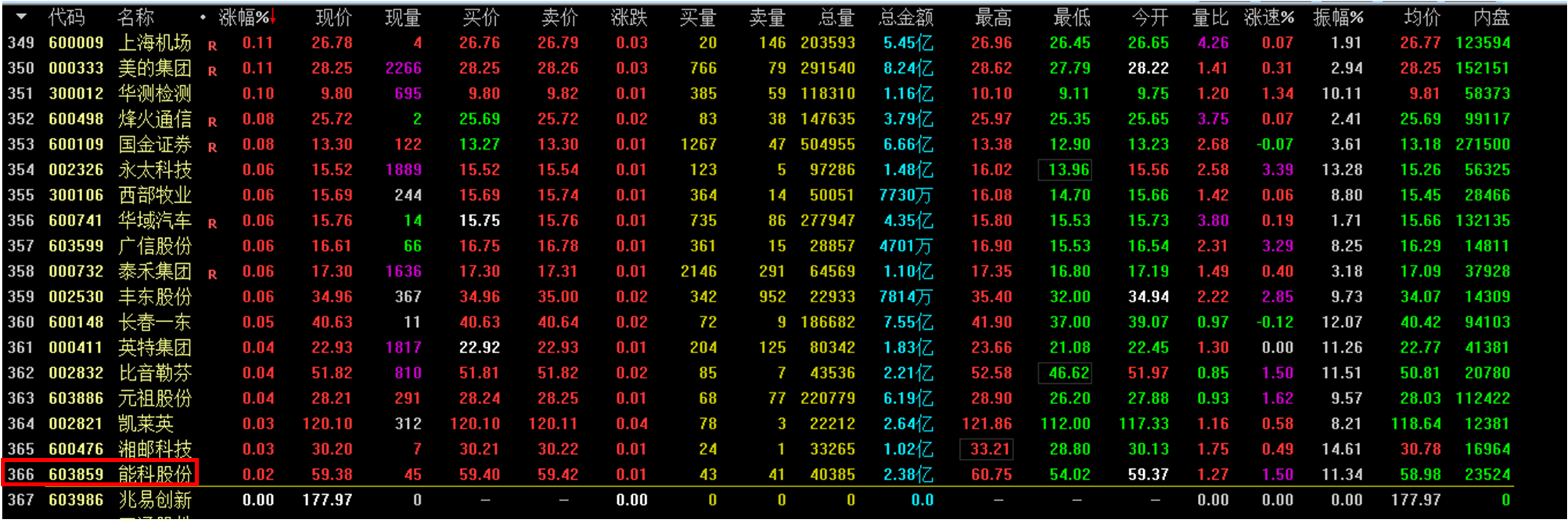Viewport: 1568px width, 520px height.
Task: Sort by the 现量 column header
Action: click(x=403, y=16)
